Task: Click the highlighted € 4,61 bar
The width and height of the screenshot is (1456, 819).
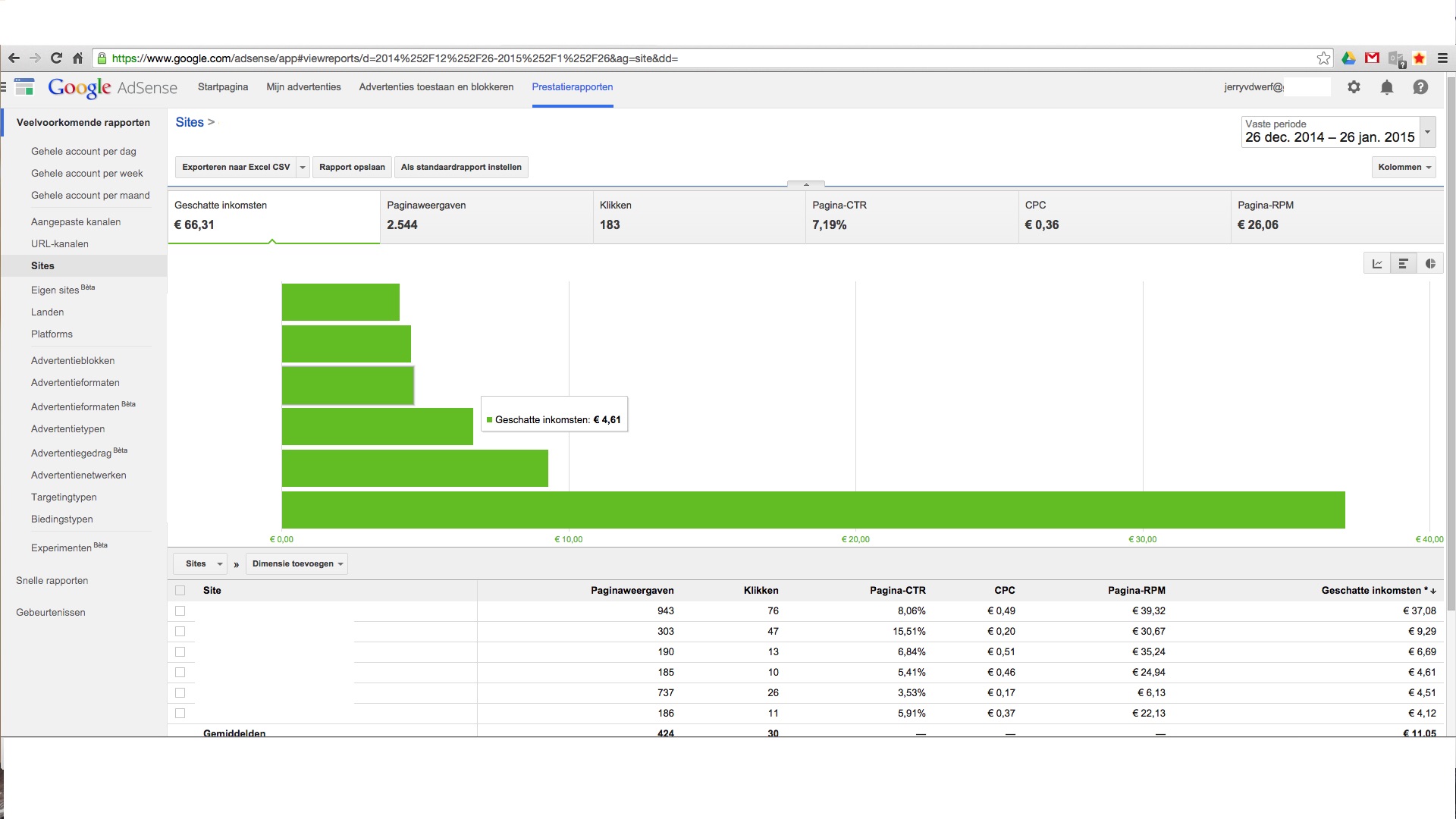Action: click(348, 385)
